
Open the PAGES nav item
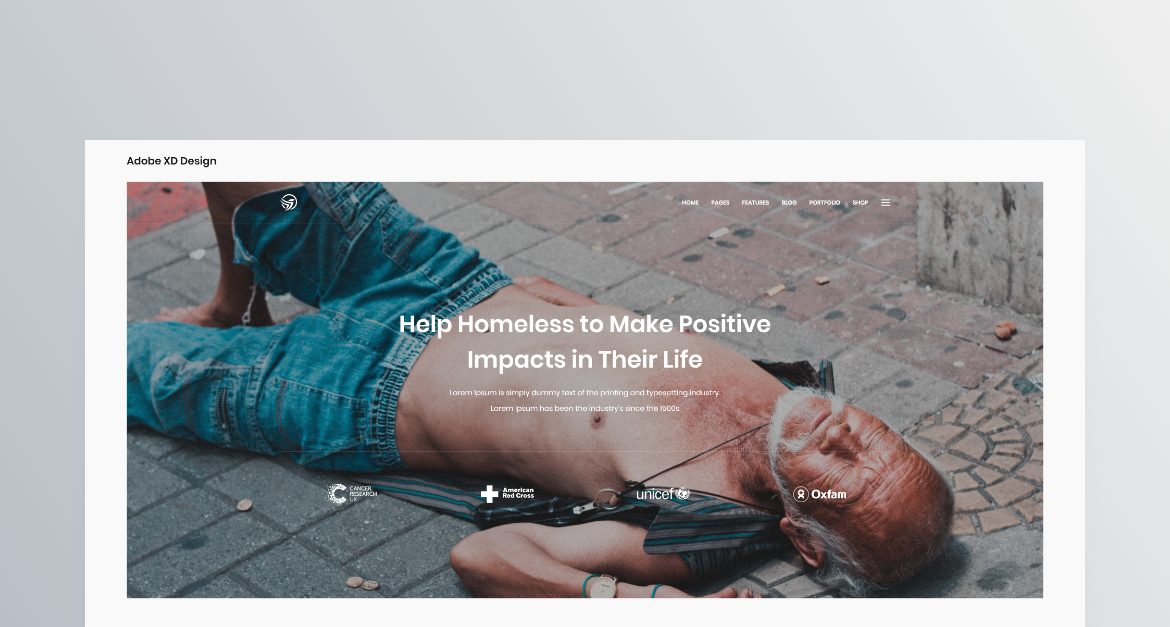pos(720,203)
